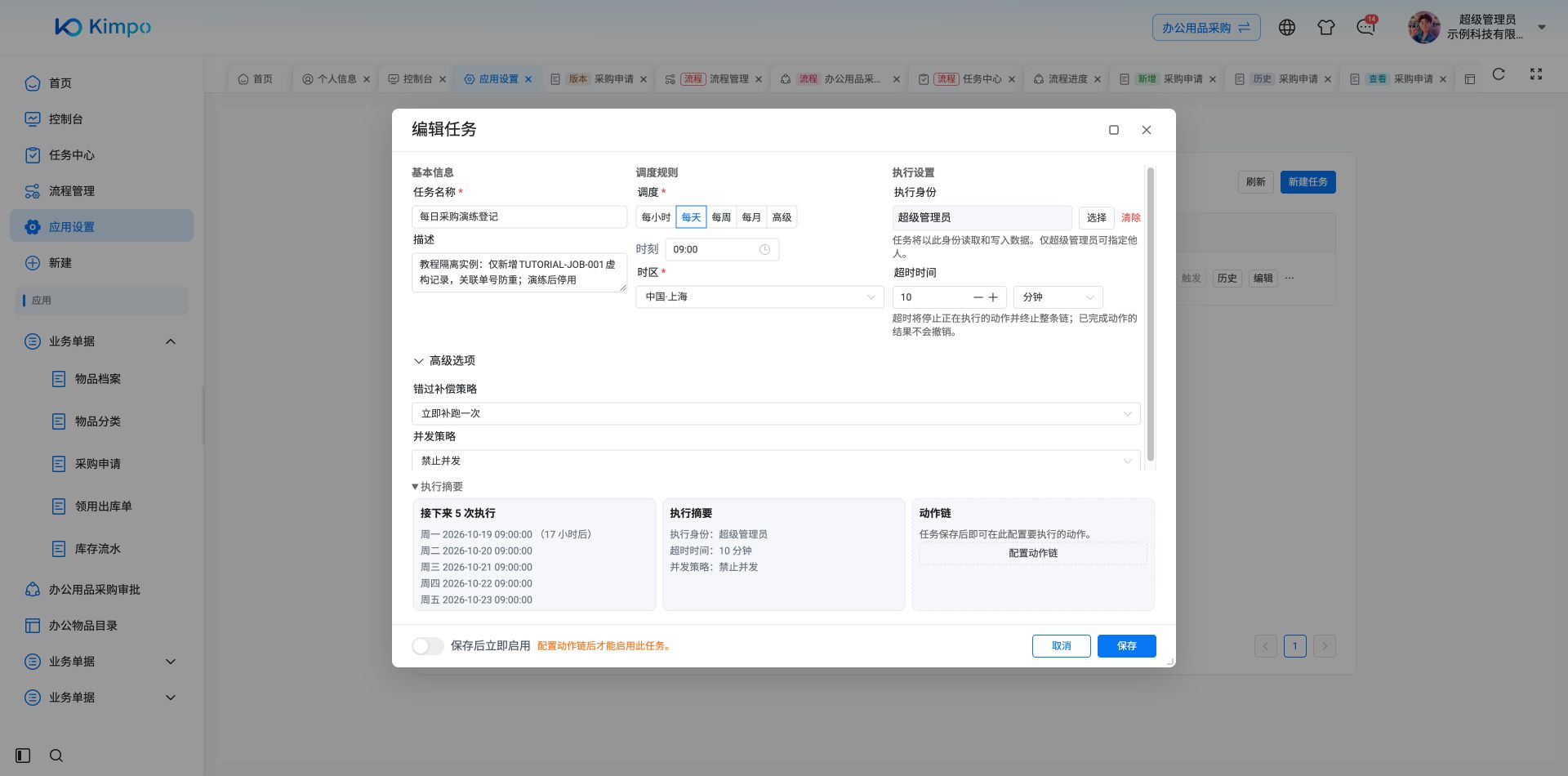This screenshot has width=1568, height=776.
Task: Click the refresh page icon in tab bar
Action: coord(1499,74)
